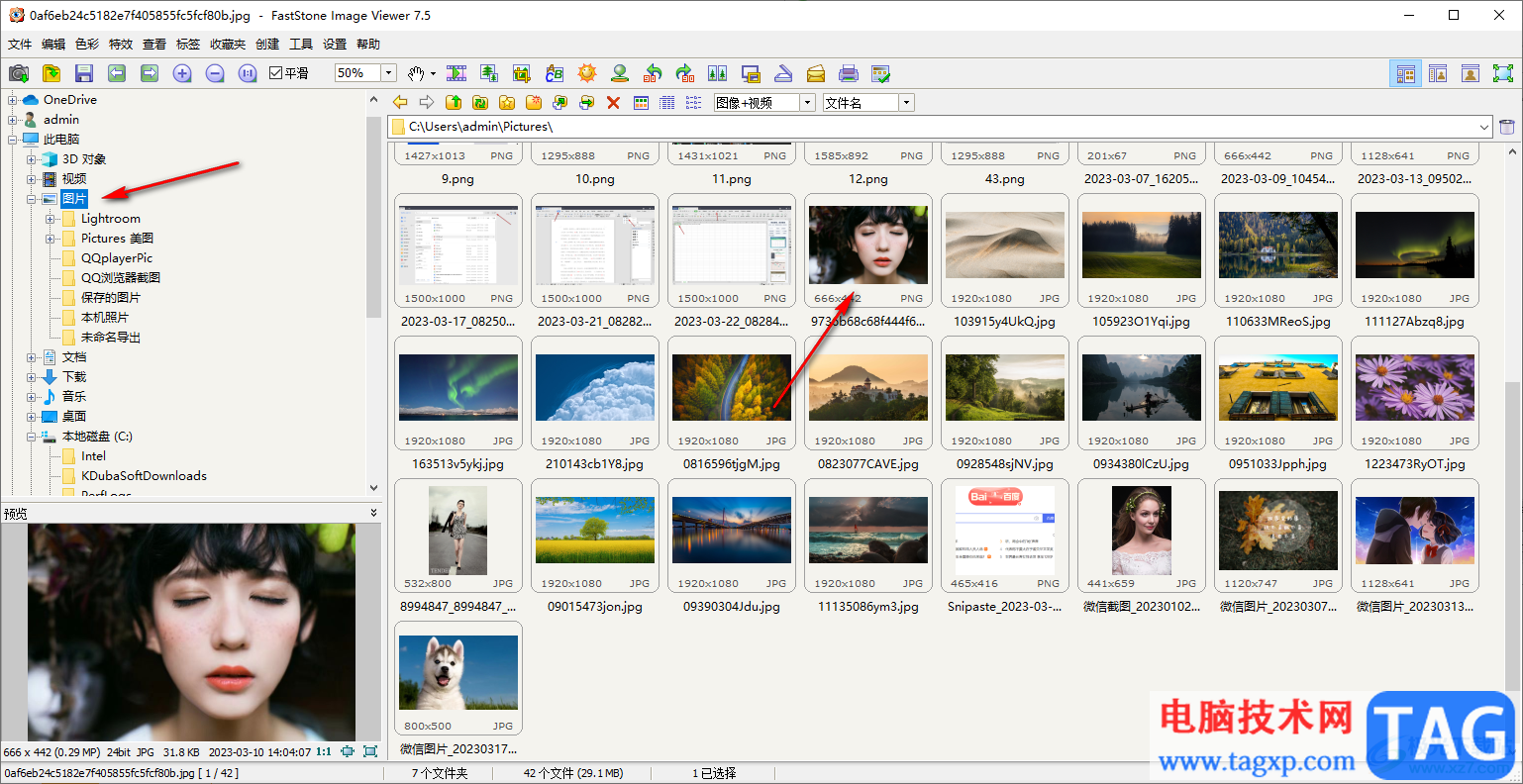Open the 工具 menu
1523x784 pixels.
click(301, 45)
